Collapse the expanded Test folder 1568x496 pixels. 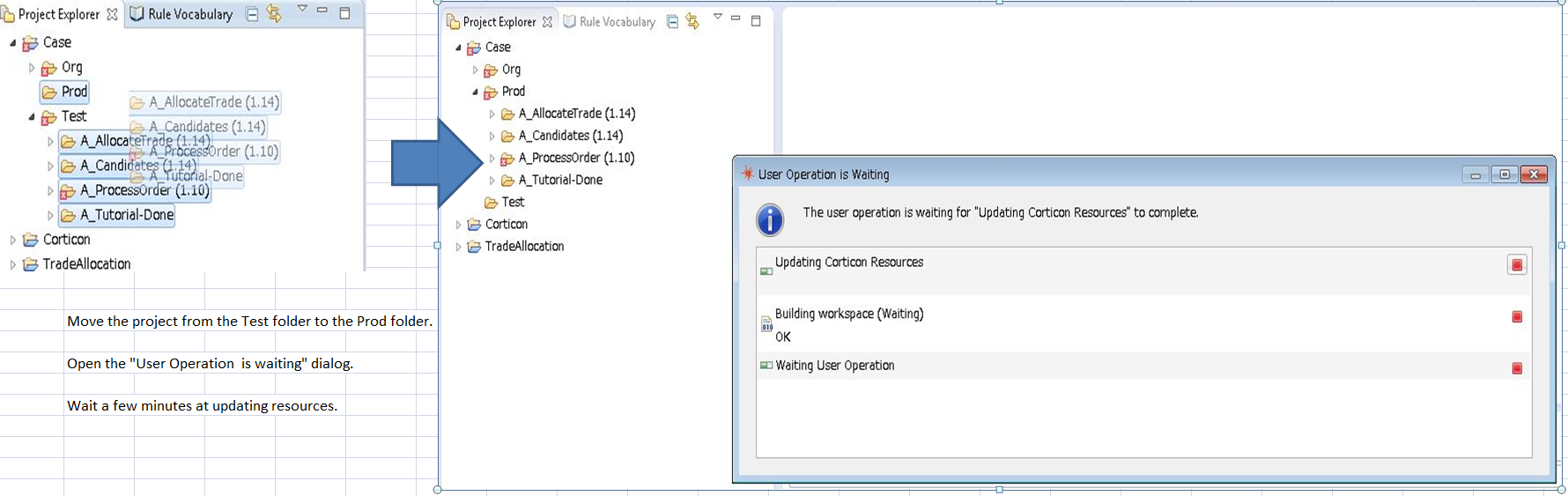click(x=32, y=116)
